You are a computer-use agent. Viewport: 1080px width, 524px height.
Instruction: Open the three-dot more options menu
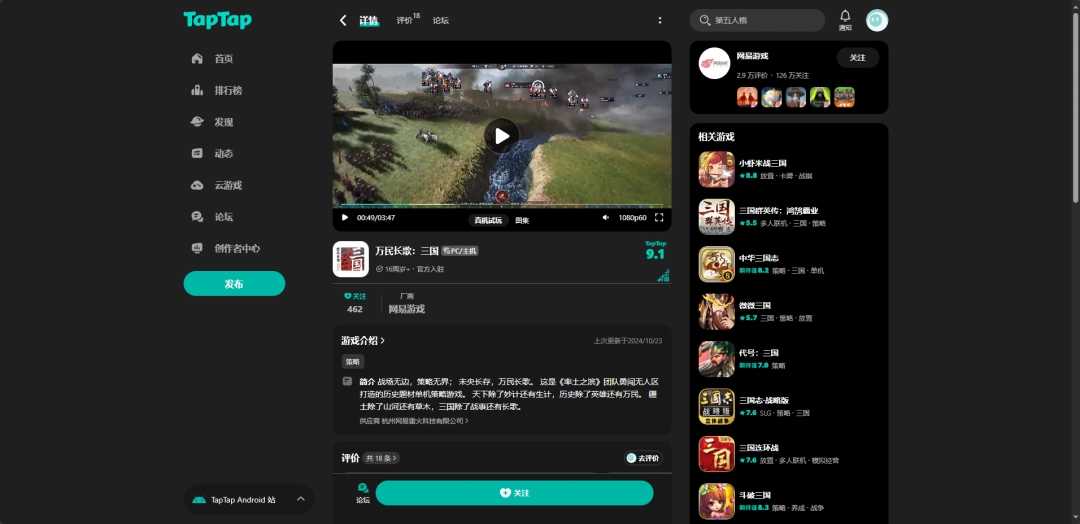click(660, 20)
